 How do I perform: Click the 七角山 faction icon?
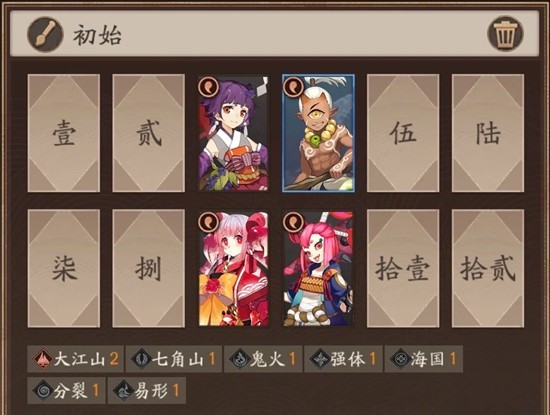pyautogui.click(x=141, y=359)
